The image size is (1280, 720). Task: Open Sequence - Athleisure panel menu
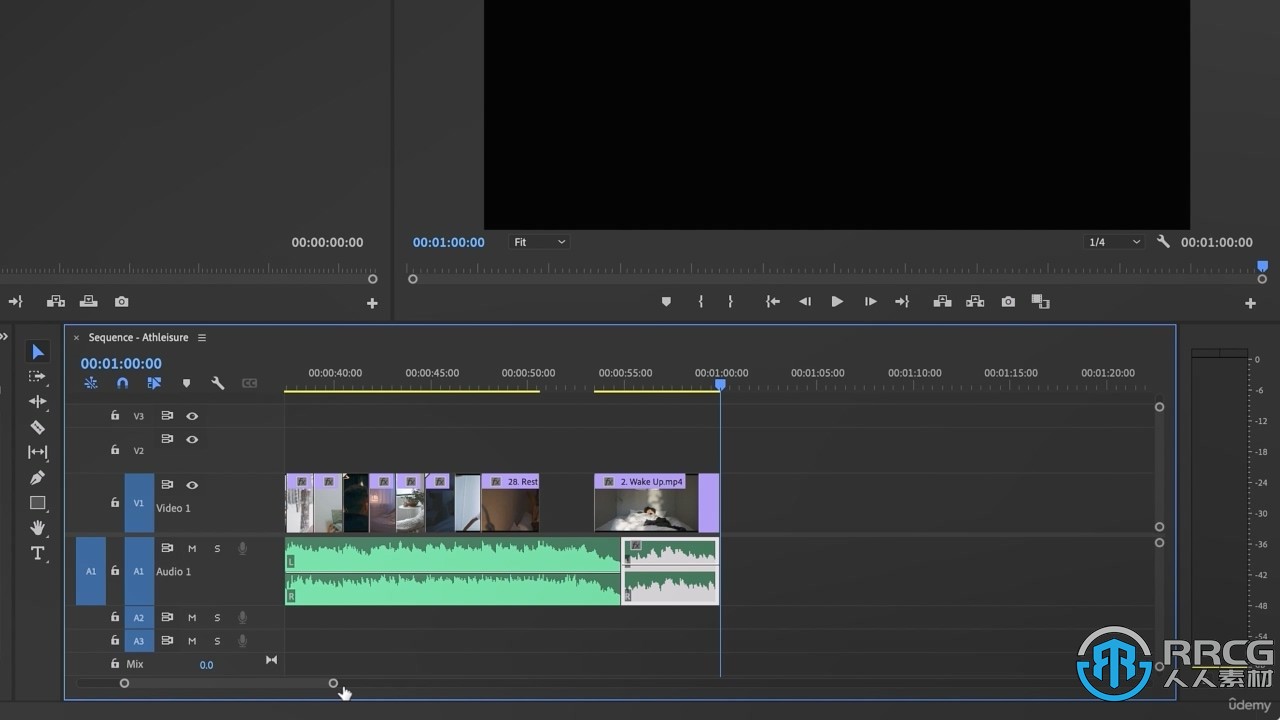[x=202, y=338]
